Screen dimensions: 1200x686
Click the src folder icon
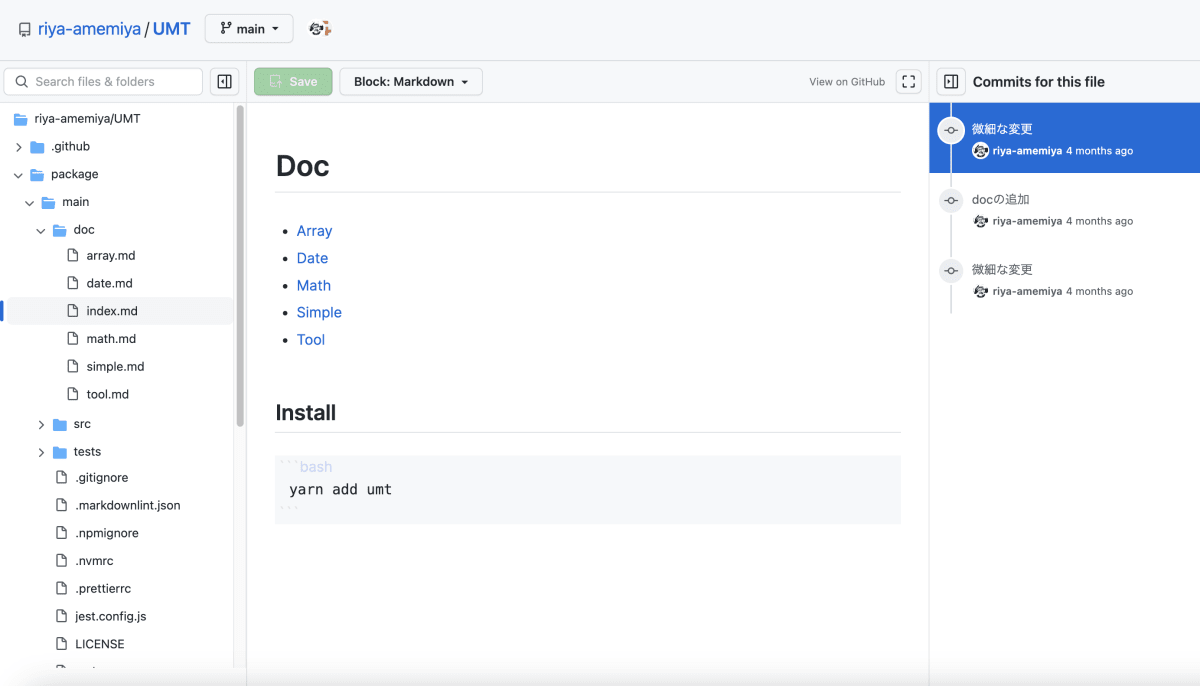(60, 424)
